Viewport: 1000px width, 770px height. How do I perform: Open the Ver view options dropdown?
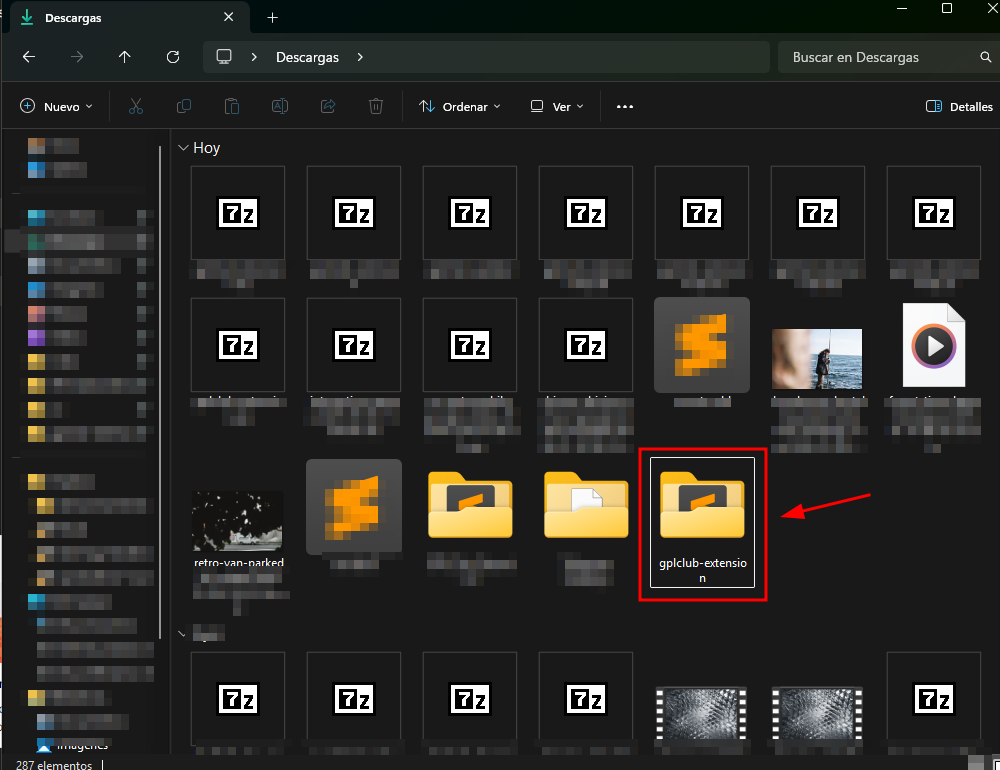tap(557, 106)
